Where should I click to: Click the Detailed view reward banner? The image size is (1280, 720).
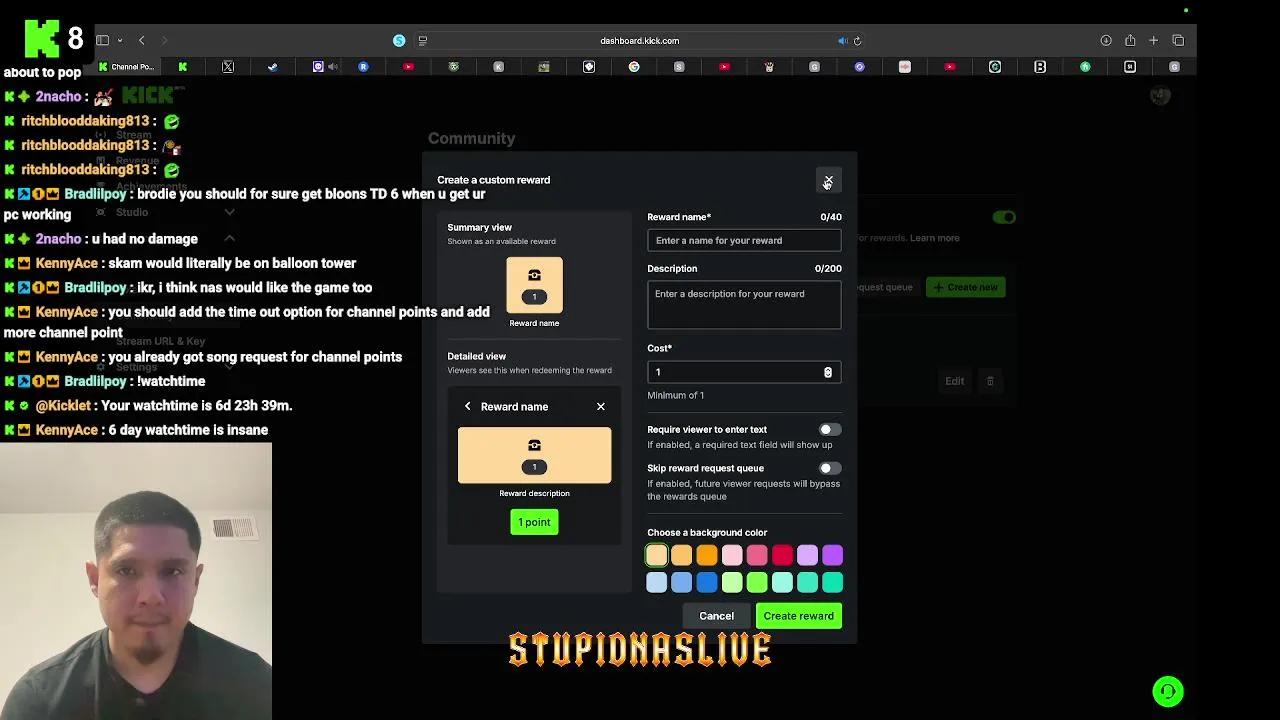point(534,455)
